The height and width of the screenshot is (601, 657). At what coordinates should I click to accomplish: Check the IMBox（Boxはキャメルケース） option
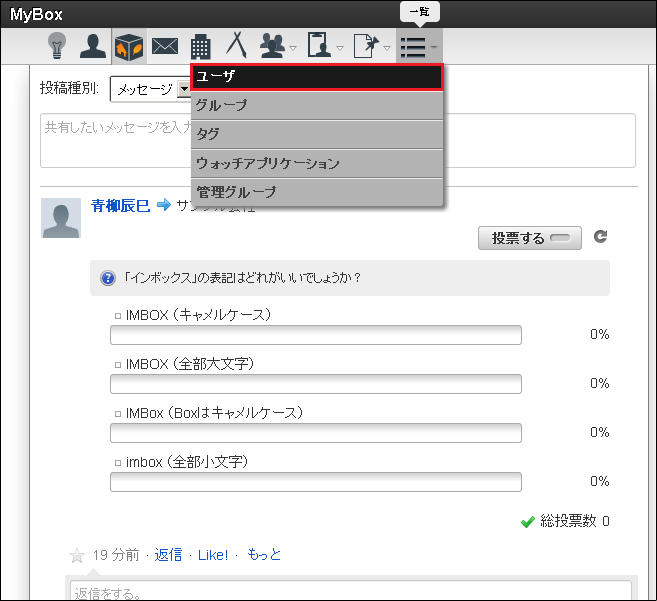pyautogui.click(x=118, y=414)
